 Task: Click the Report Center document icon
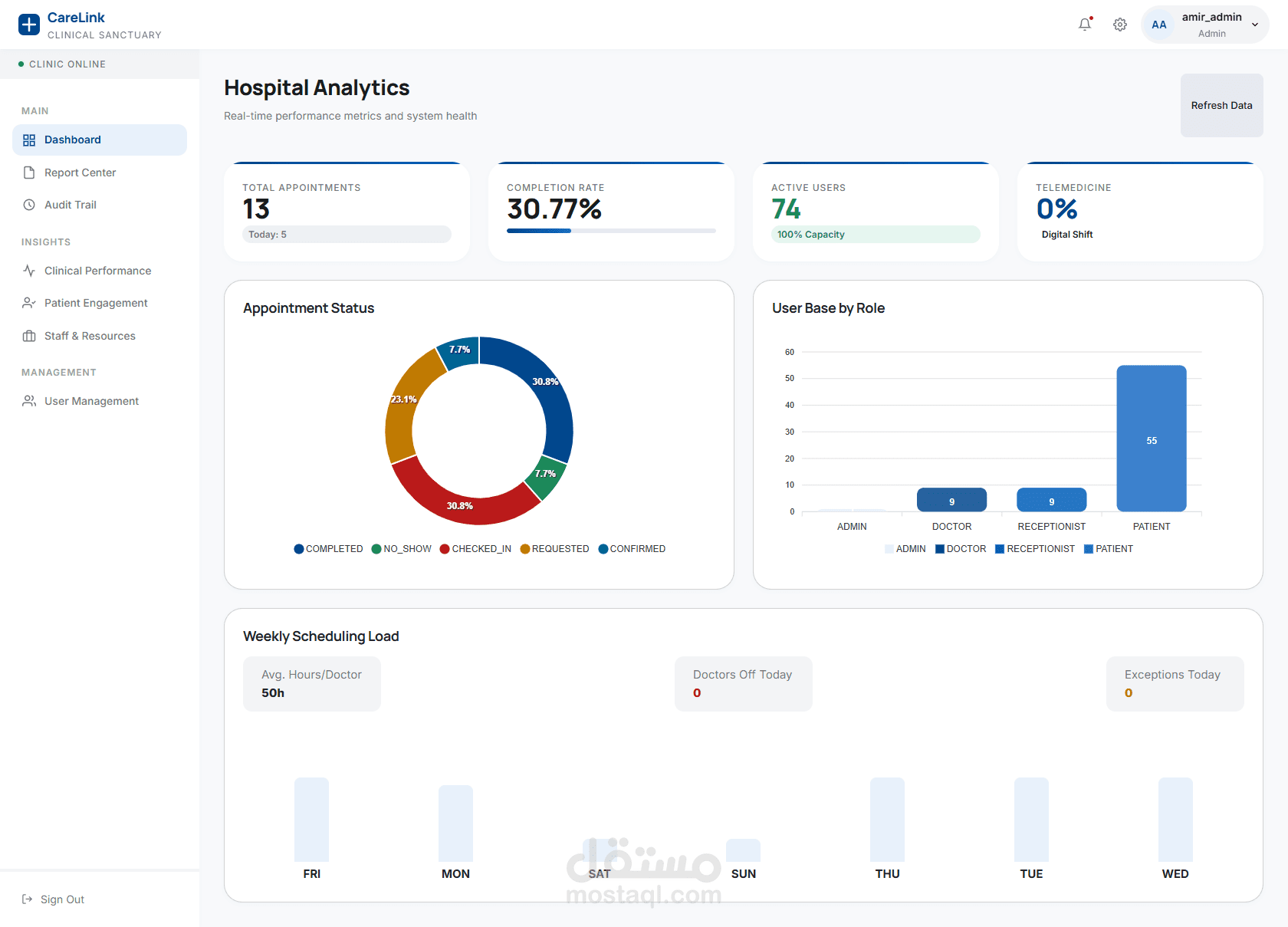[x=29, y=173]
